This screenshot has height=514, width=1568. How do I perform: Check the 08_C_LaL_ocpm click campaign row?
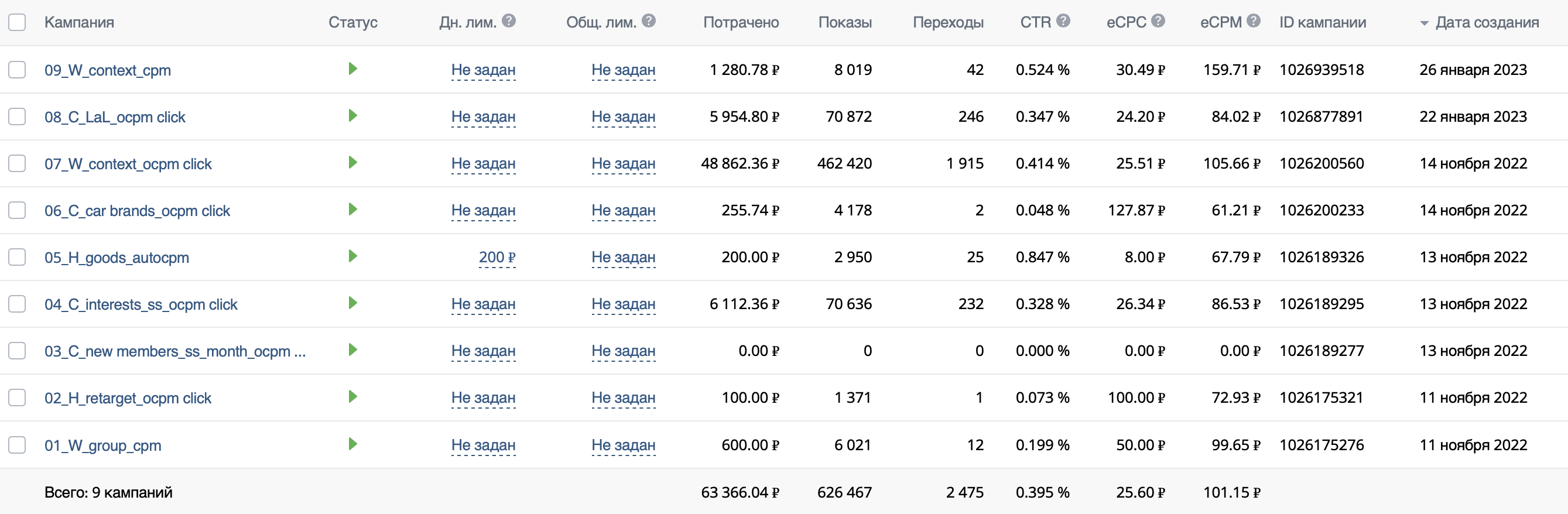[17, 116]
